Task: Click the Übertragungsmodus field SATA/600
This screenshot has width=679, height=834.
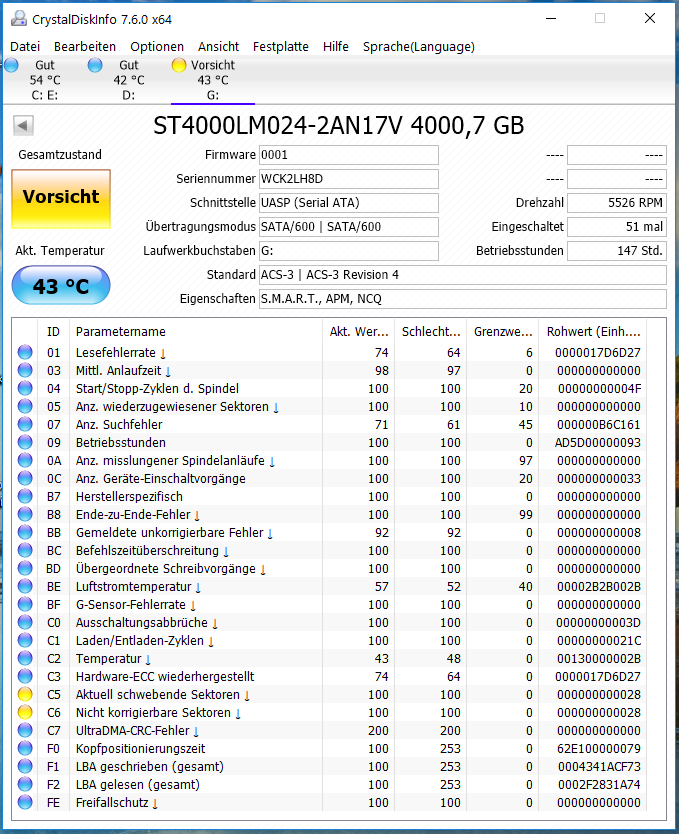Action: (349, 227)
